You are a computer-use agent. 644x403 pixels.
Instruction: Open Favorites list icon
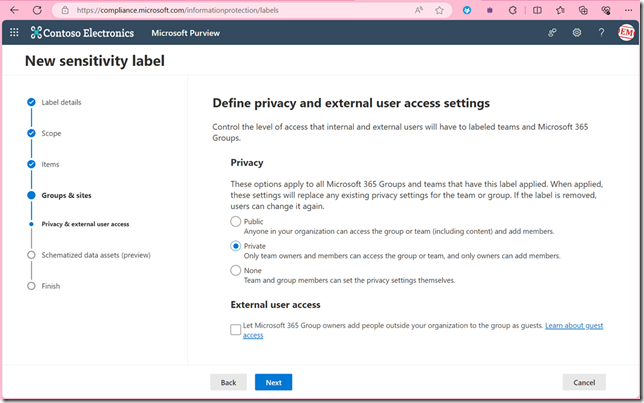point(560,10)
